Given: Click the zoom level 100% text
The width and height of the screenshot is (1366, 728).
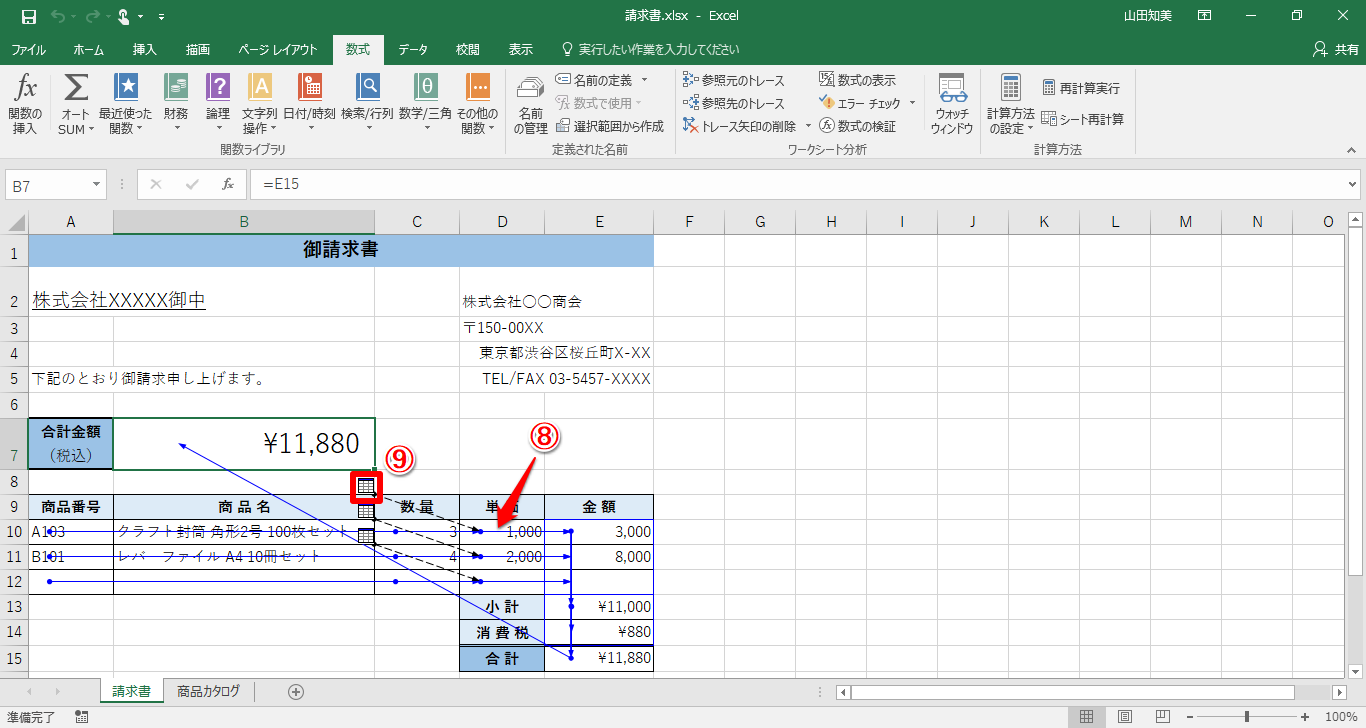Looking at the screenshot, I should click(x=1340, y=716).
